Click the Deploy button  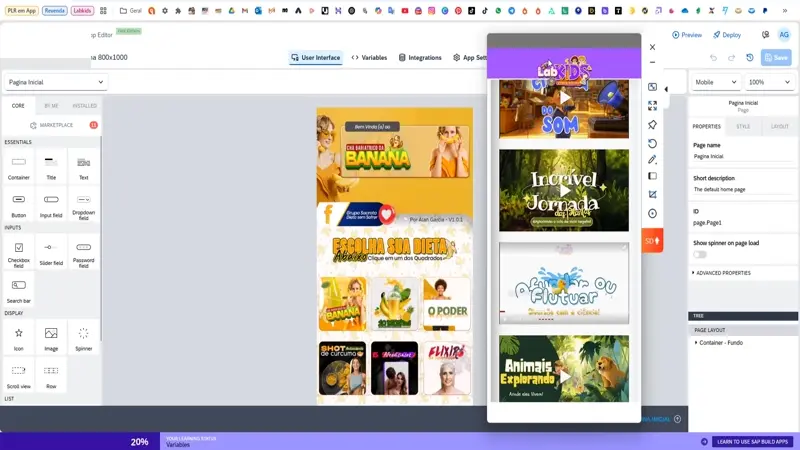tap(727, 35)
